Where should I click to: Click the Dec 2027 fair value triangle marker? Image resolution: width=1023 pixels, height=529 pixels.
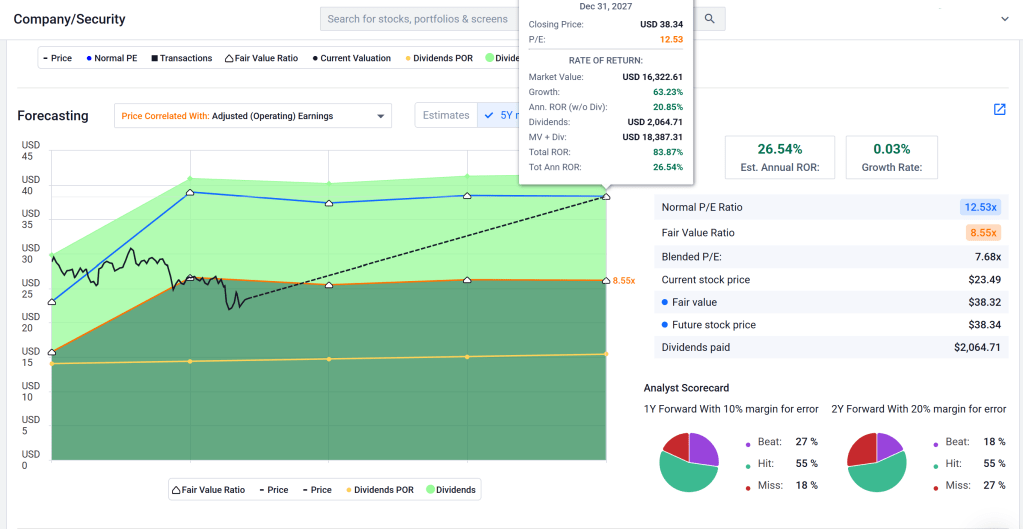click(606, 281)
